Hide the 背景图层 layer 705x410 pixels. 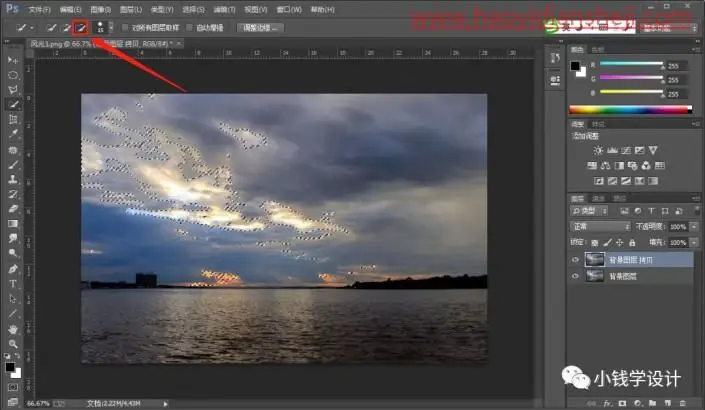coord(575,276)
